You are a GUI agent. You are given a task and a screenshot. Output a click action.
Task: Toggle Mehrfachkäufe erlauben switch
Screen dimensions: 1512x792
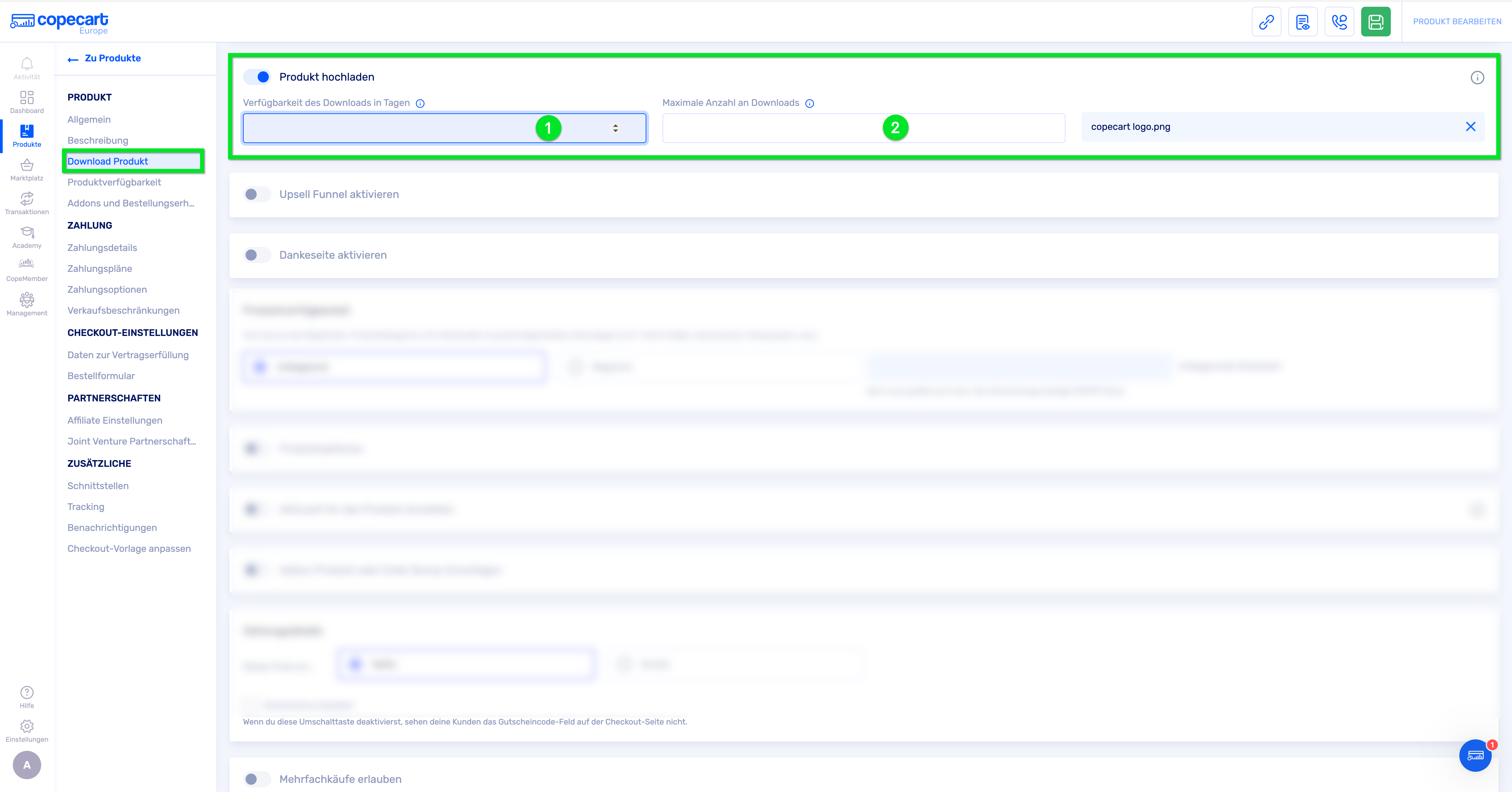click(x=256, y=779)
